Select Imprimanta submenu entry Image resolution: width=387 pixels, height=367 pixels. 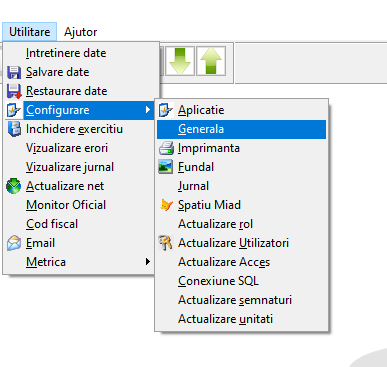click(241, 148)
